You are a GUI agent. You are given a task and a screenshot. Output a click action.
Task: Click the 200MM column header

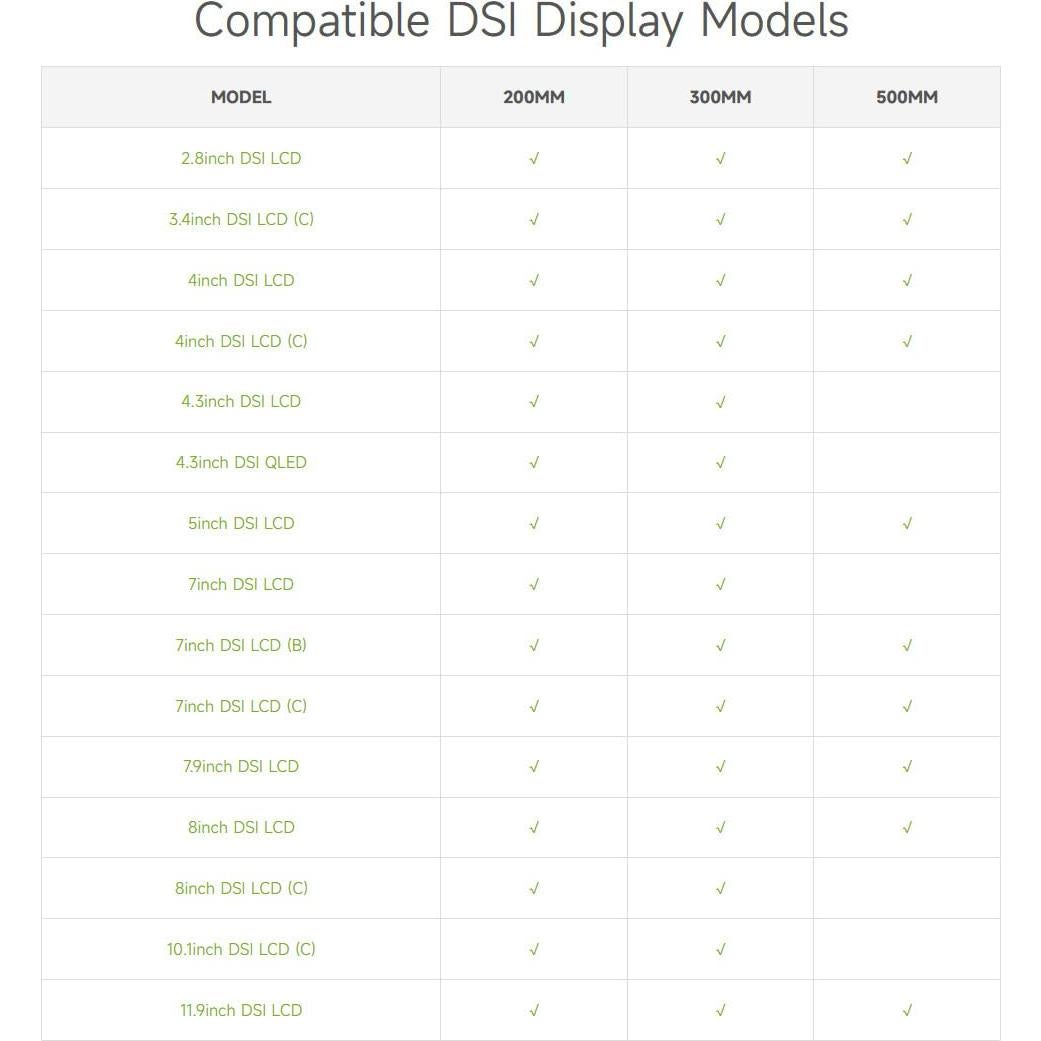pos(534,97)
